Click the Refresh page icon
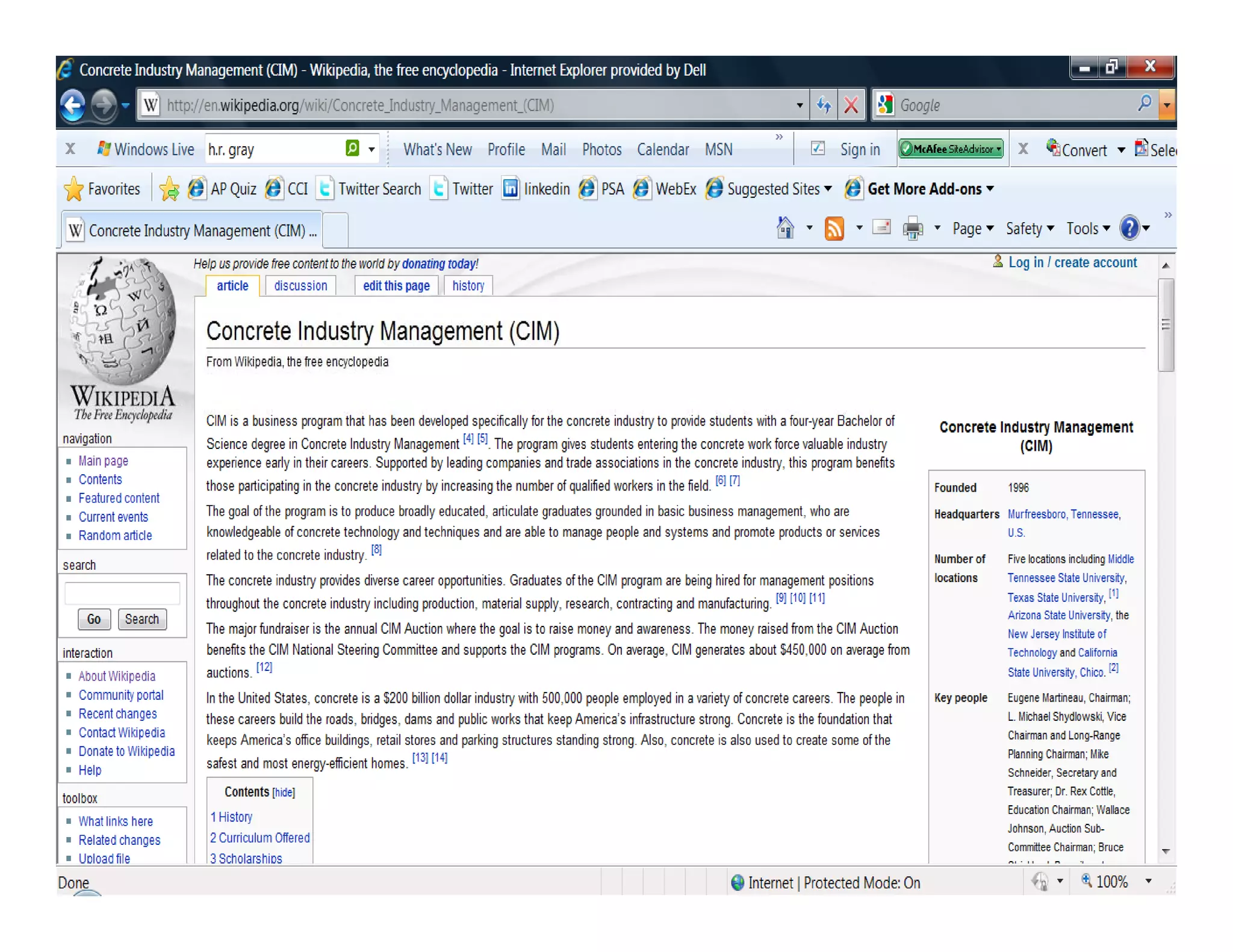1233x952 pixels. coord(824,106)
